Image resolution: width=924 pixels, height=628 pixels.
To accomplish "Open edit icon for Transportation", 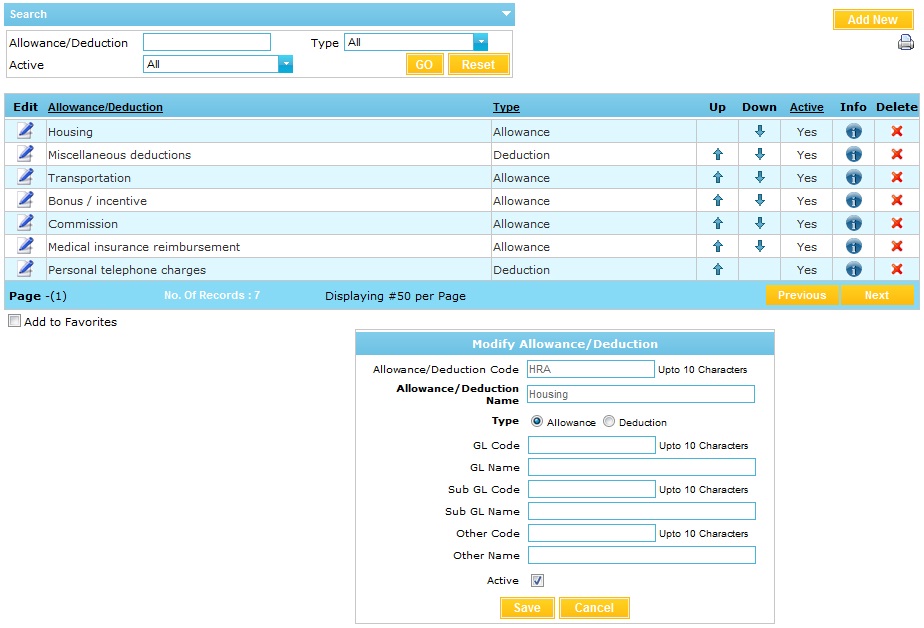I will 25,177.
